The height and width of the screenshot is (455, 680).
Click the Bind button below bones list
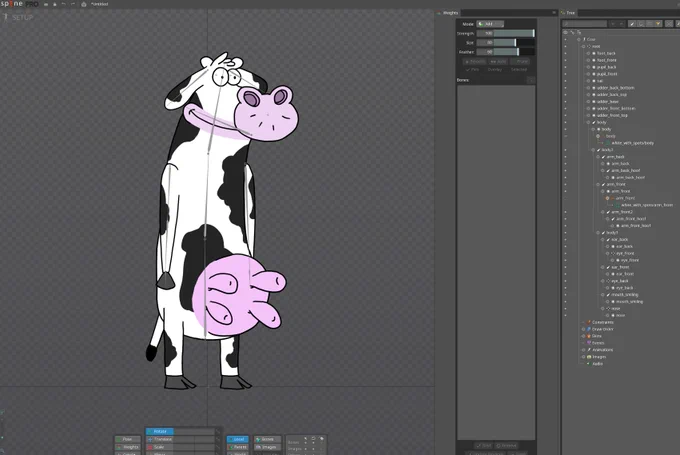pos(484,445)
